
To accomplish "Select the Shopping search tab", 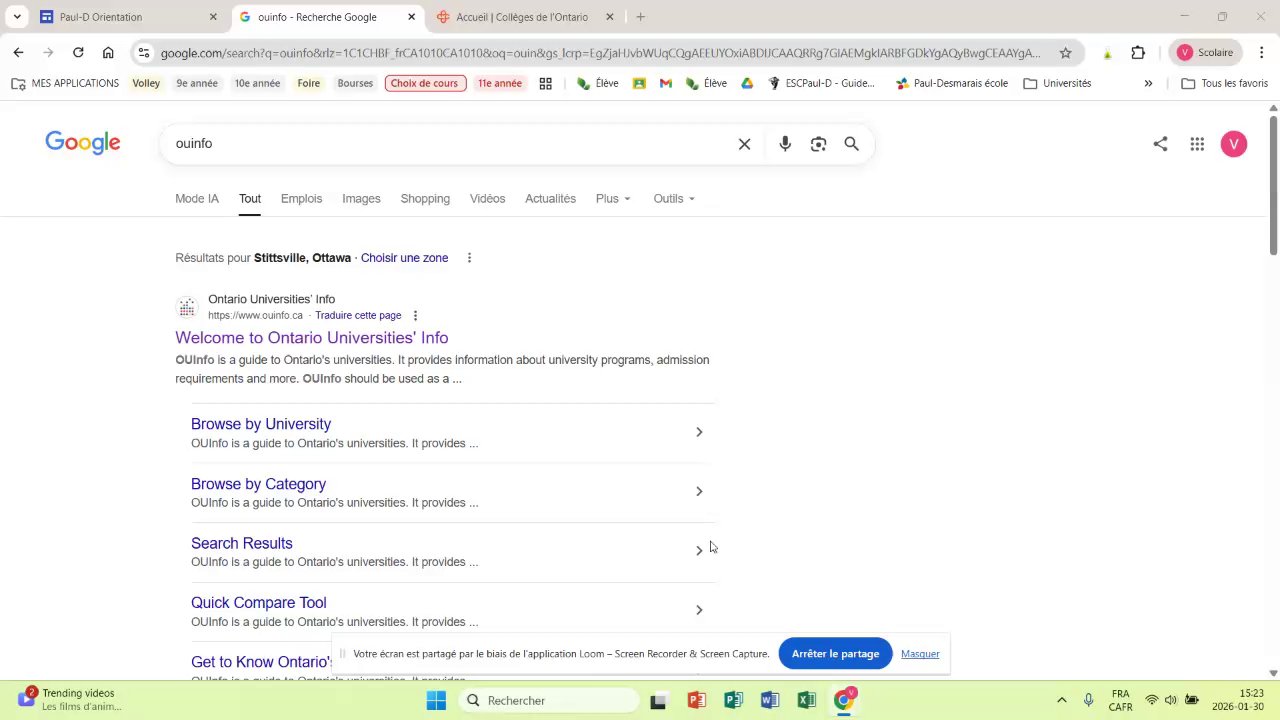I will coord(425,198).
